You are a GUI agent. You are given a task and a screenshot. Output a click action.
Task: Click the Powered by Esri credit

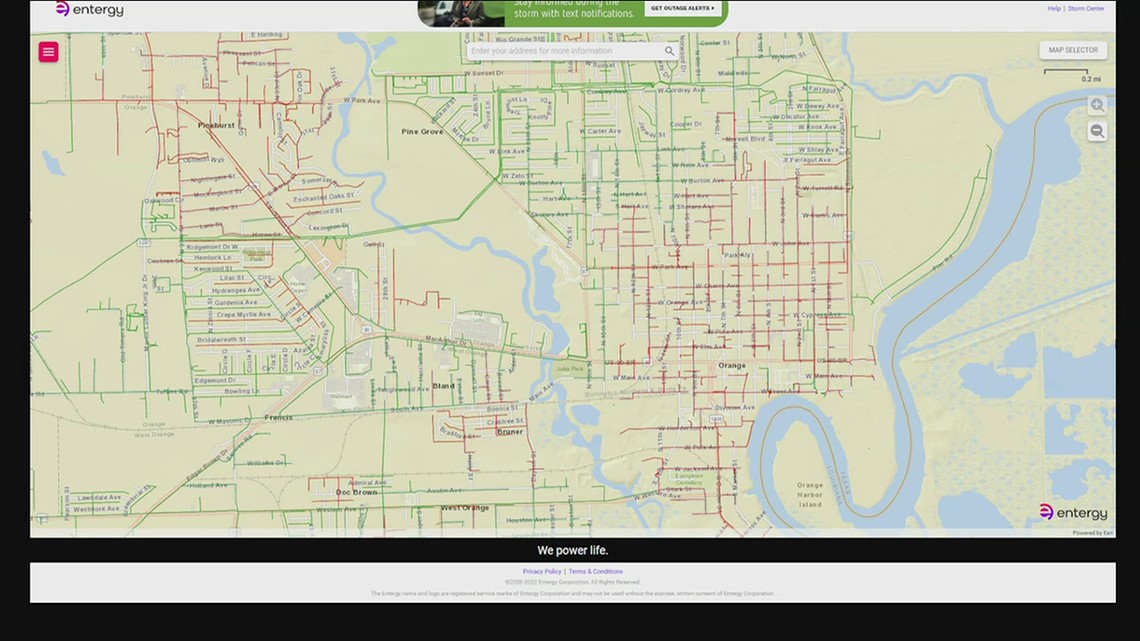[1090, 533]
